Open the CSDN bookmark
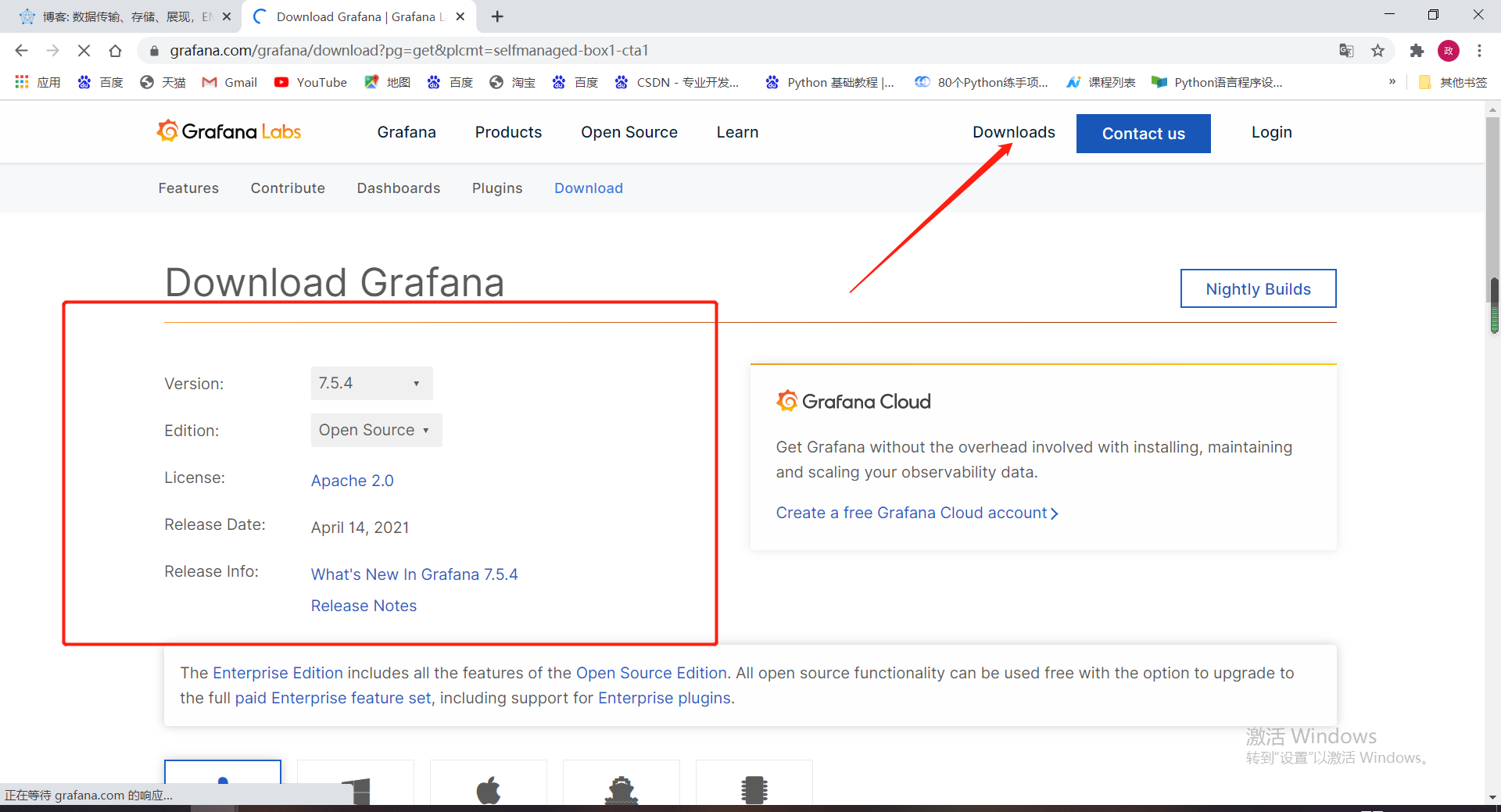1501x812 pixels. click(677, 82)
